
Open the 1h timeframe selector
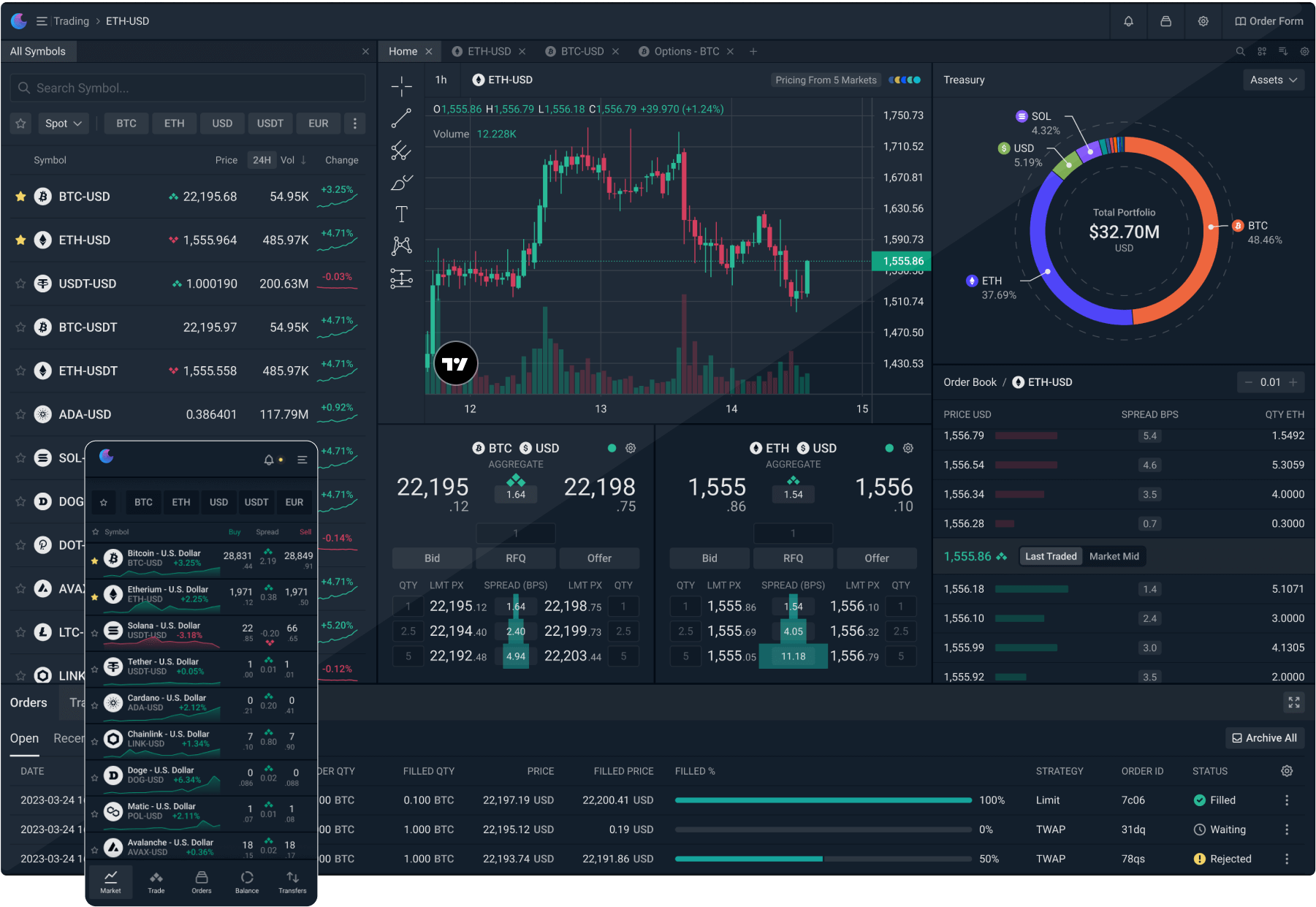tap(441, 80)
